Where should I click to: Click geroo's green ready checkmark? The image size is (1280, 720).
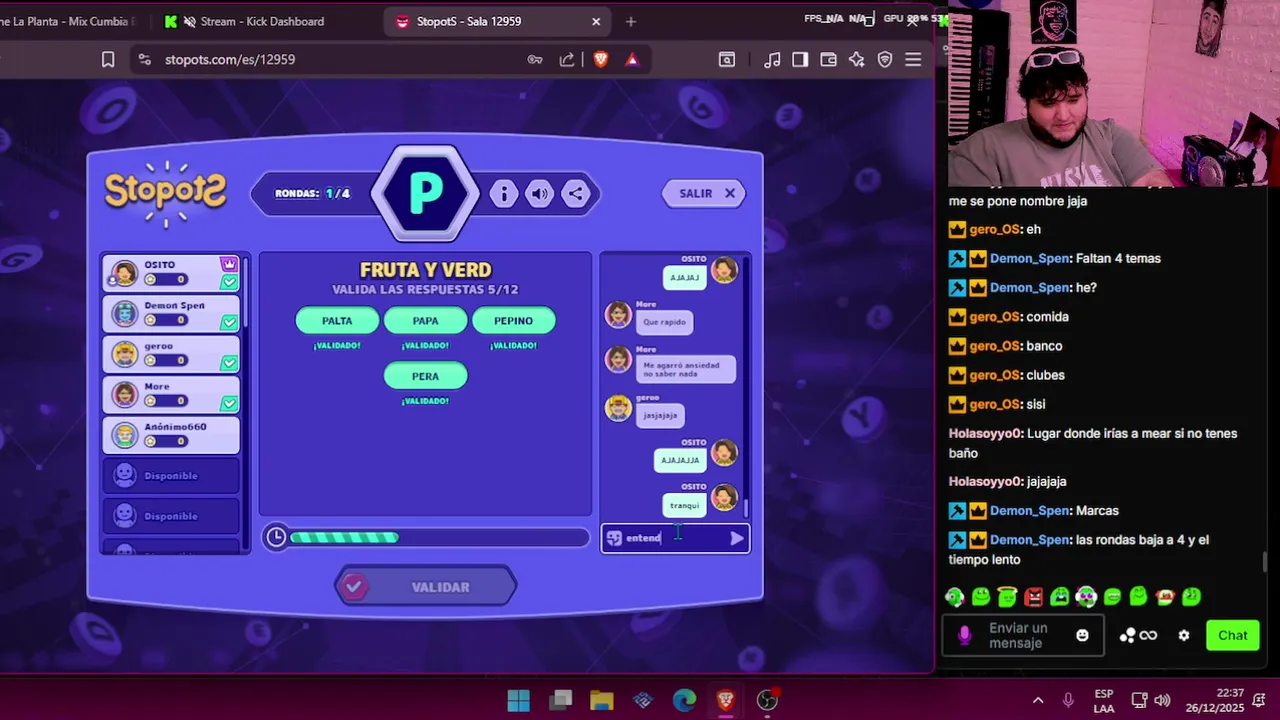pos(229,363)
